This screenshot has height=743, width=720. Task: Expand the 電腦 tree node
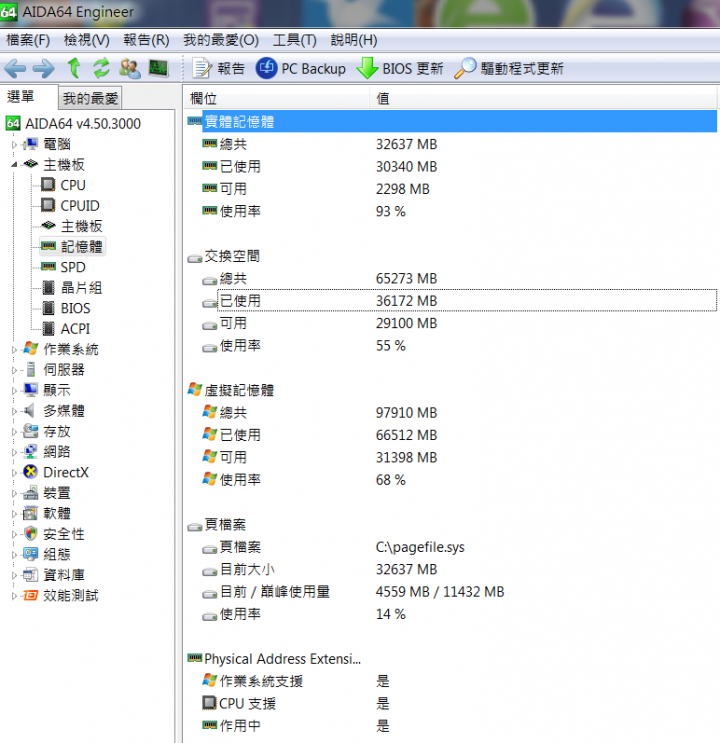coord(14,144)
